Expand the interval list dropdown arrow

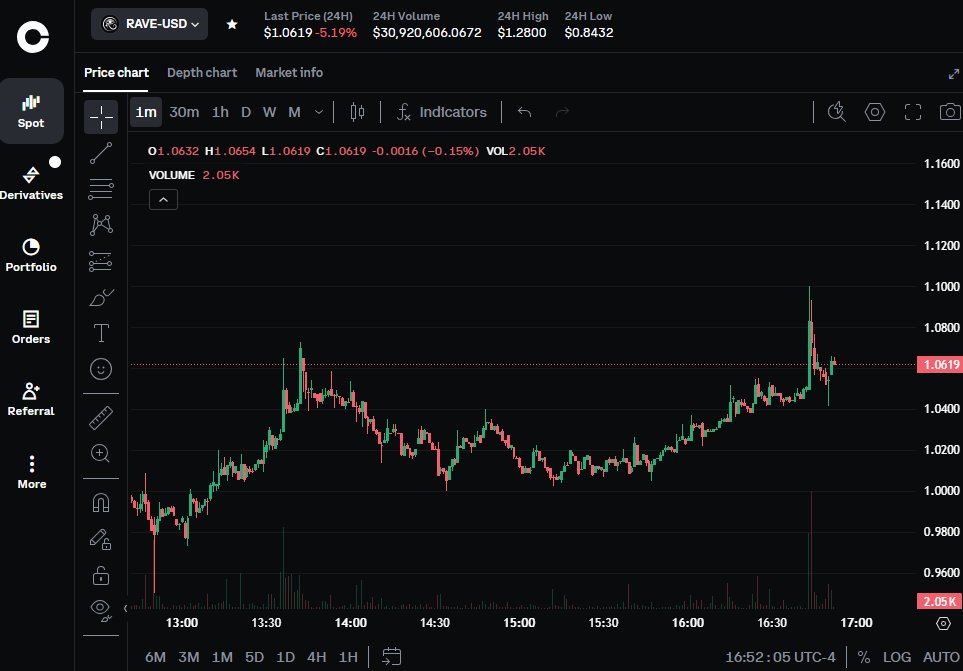[x=319, y=112]
